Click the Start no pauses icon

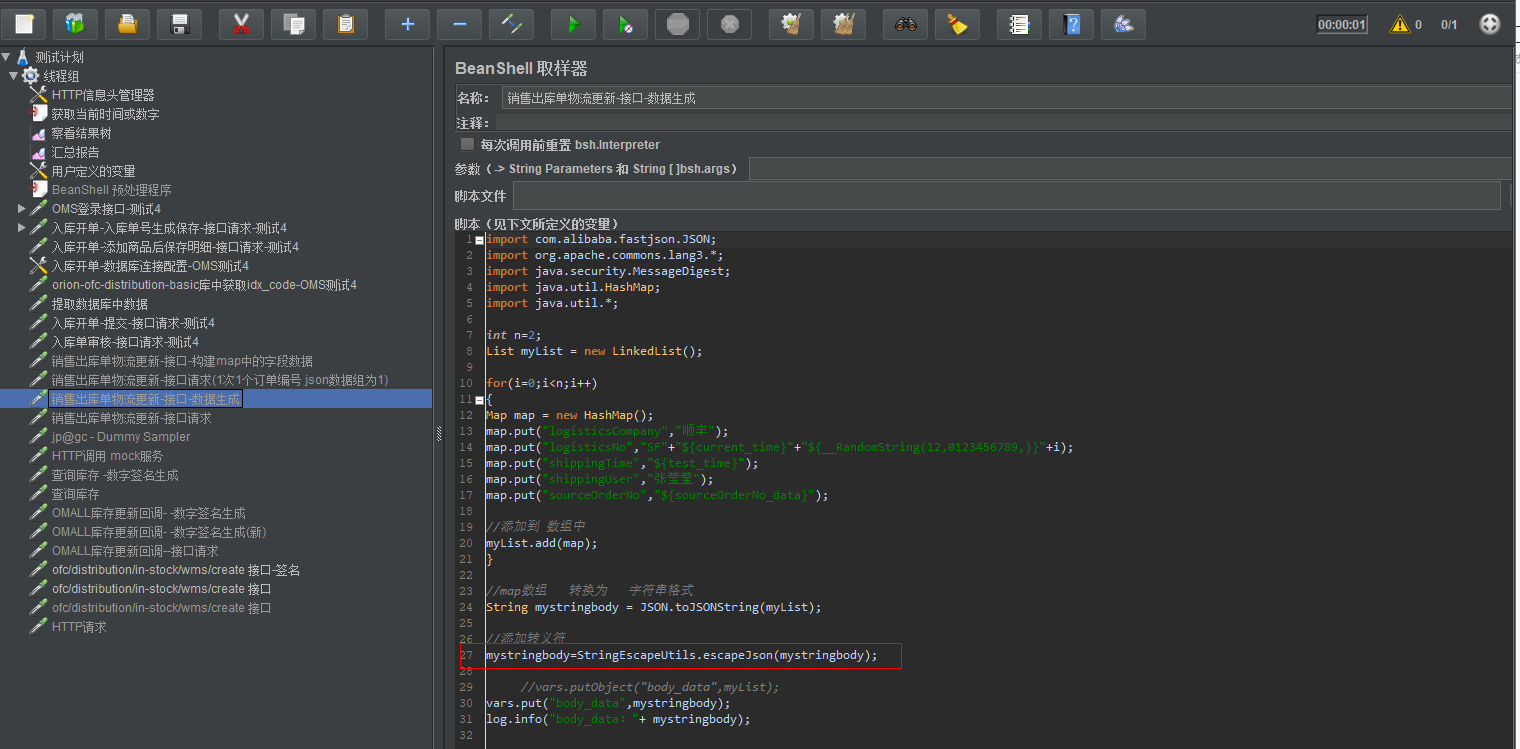pos(625,24)
